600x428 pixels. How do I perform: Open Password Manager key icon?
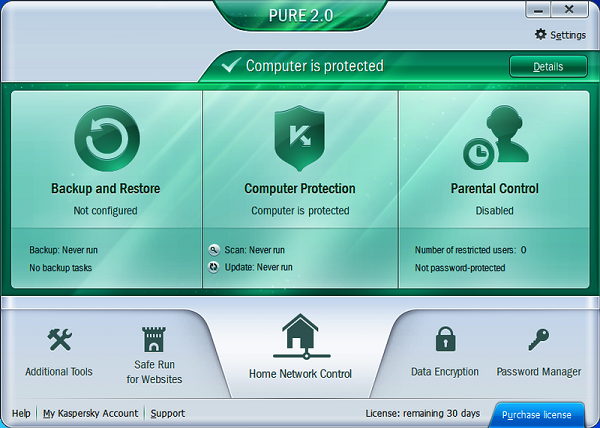pyautogui.click(x=539, y=339)
